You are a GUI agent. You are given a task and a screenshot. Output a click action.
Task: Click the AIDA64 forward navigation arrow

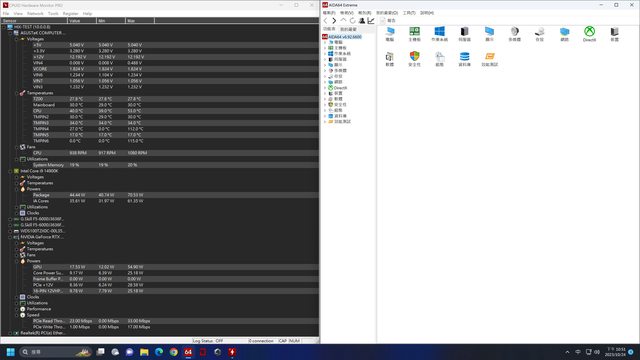334,20
